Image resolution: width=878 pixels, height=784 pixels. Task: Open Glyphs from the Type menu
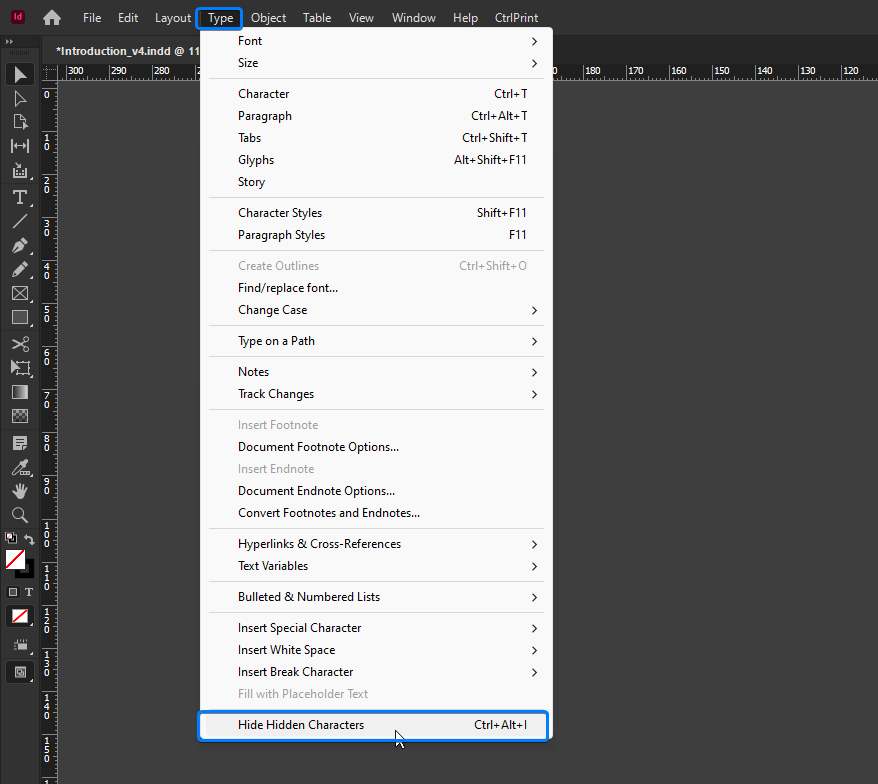376,160
